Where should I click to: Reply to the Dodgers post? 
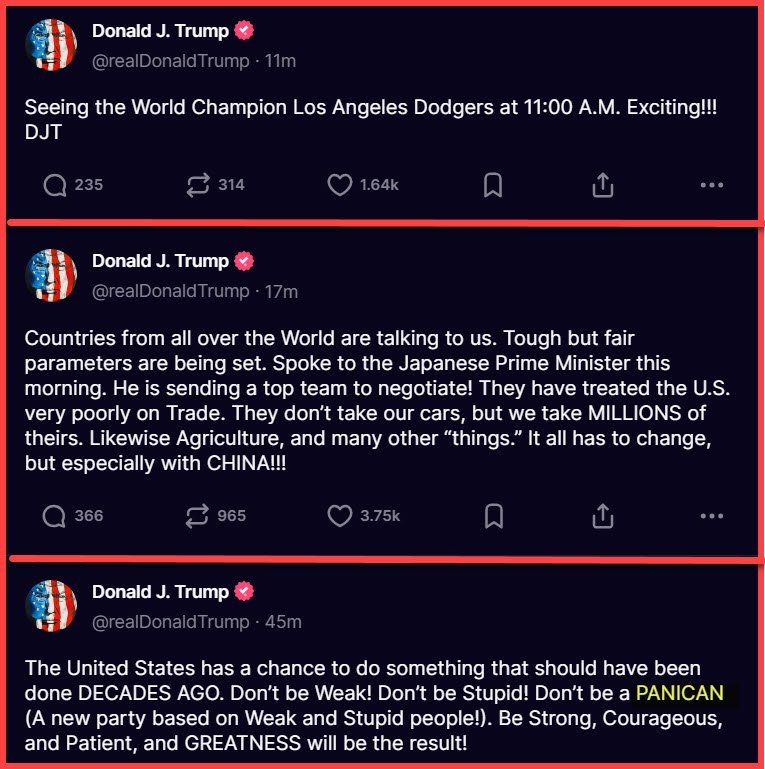click(x=55, y=185)
